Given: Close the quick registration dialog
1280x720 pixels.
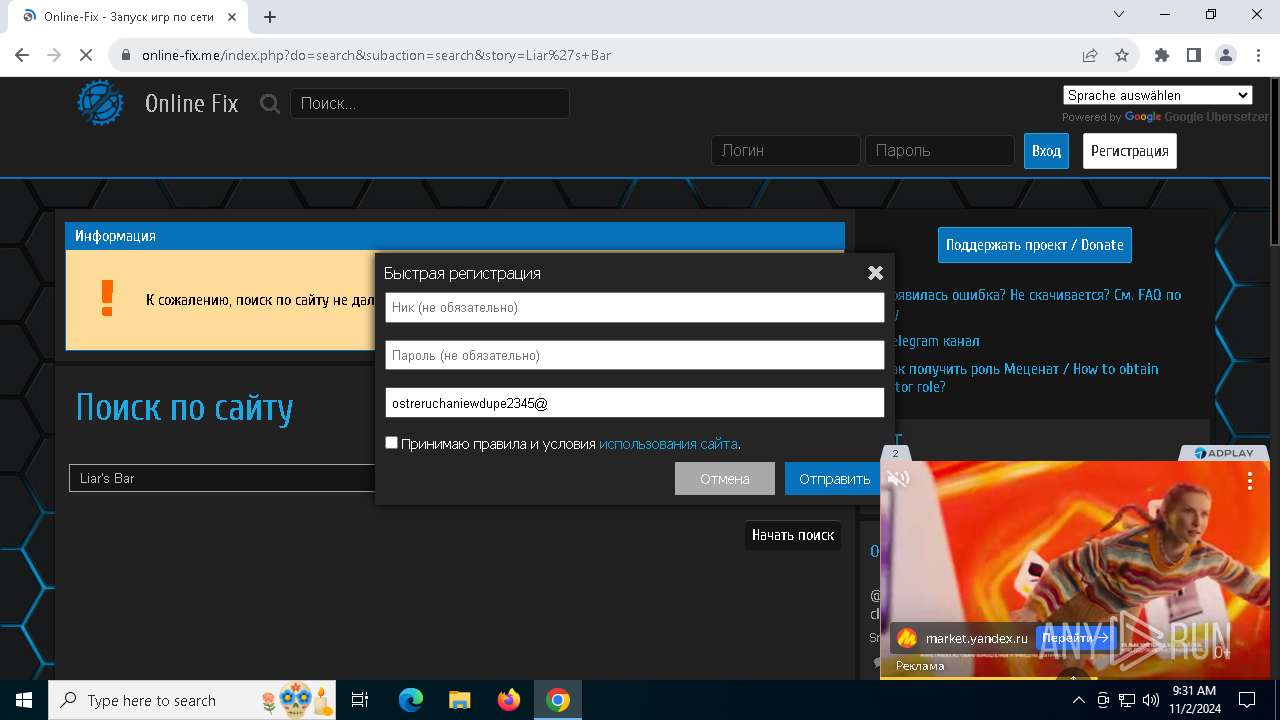Looking at the screenshot, I should (875, 273).
